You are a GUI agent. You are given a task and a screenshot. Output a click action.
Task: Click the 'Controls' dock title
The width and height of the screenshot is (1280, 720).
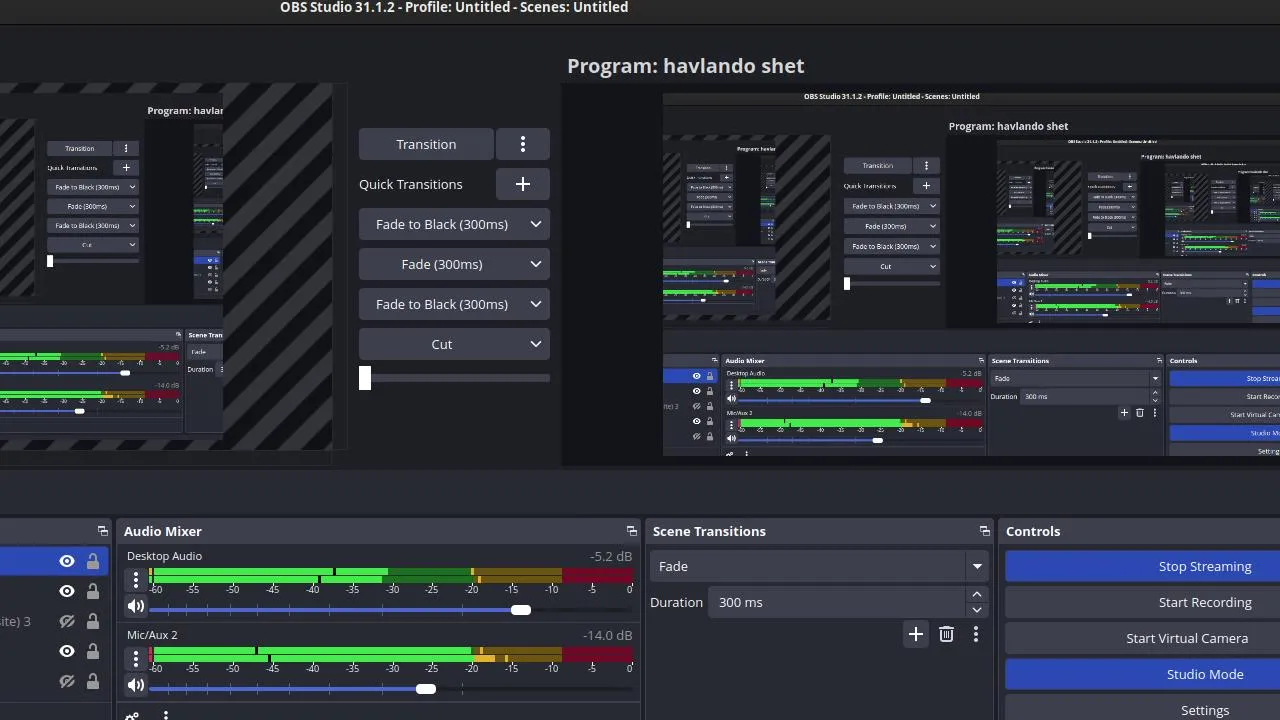pos(1033,531)
